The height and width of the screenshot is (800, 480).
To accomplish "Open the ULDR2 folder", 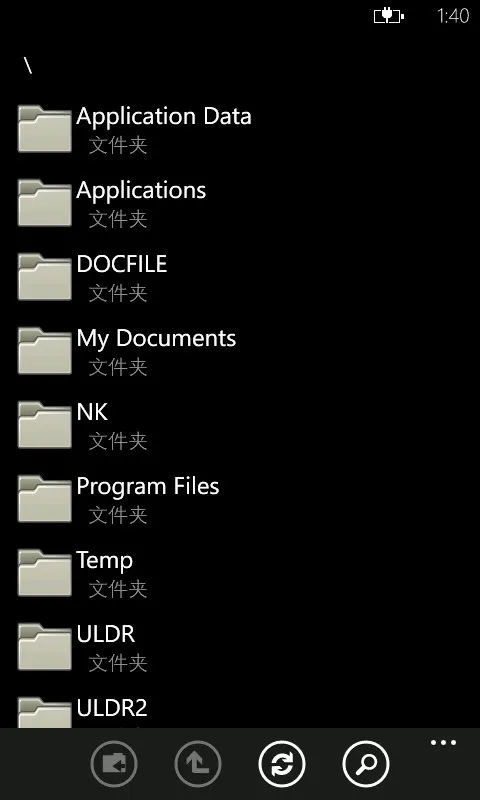I will tap(240, 712).
